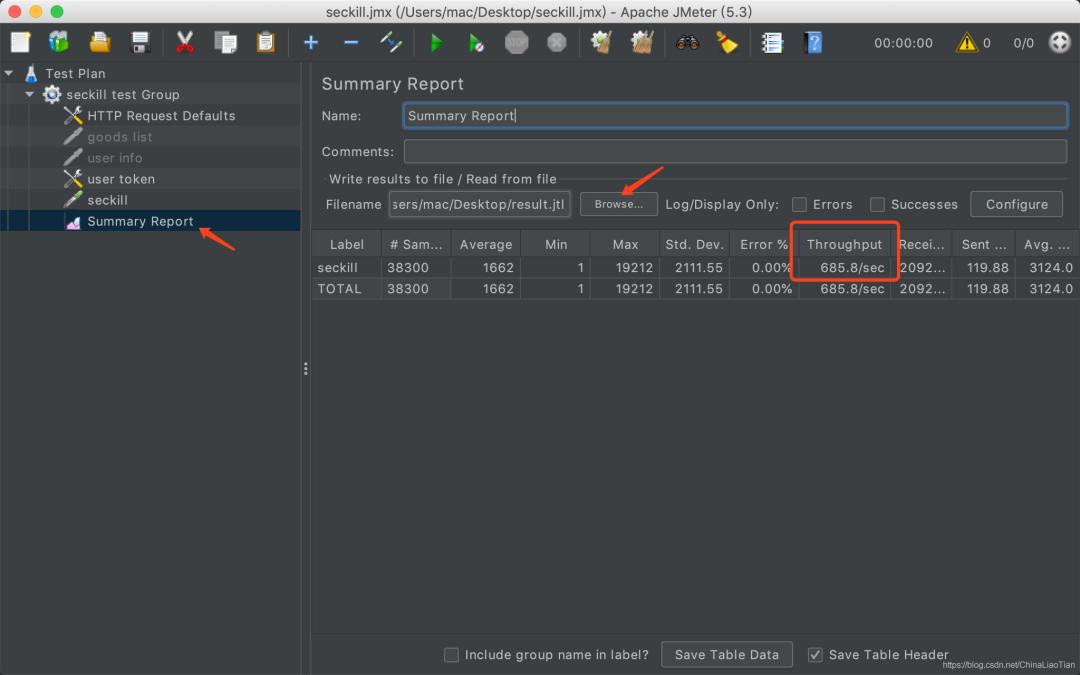Screen dimensions: 1080x675
Task: Select Test Plan in the tree
Action: [x=75, y=74]
